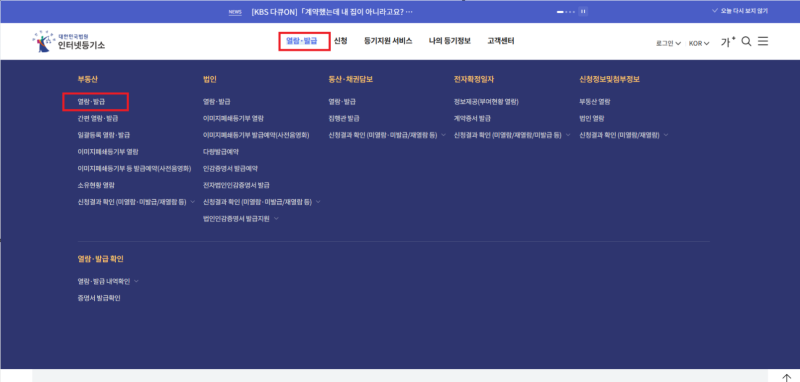
Task: Open 이미지폐쇄등기부 등 발급예약(사전음영화)
Action: pyautogui.click(x=135, y=168)
